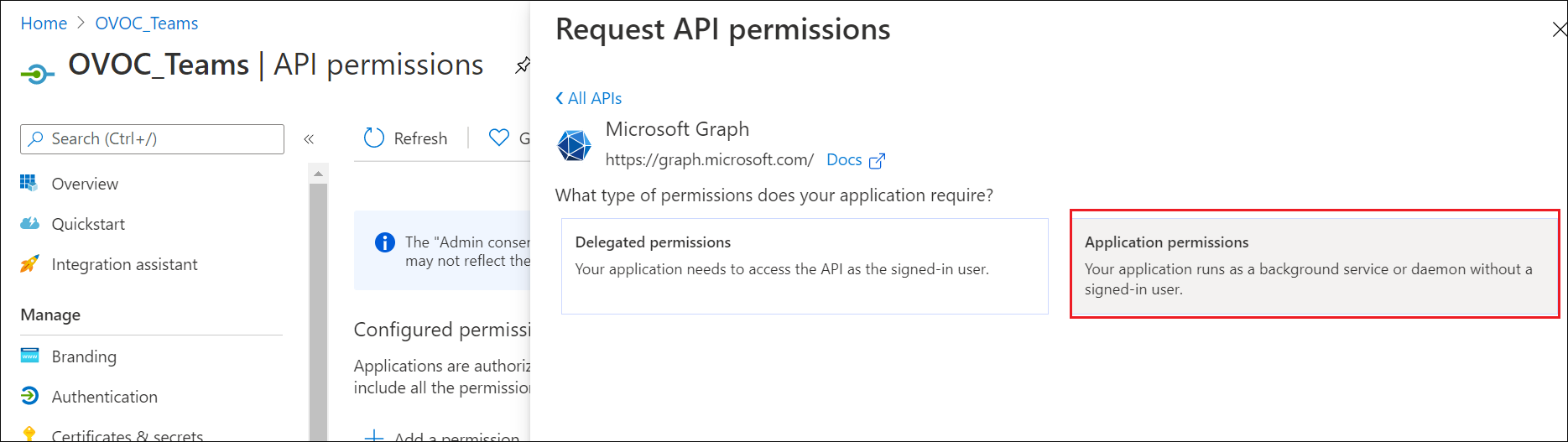Viewport: 1568px width, 442px height.
Task: Go back to All APIs
Action: tap(589, 98)
